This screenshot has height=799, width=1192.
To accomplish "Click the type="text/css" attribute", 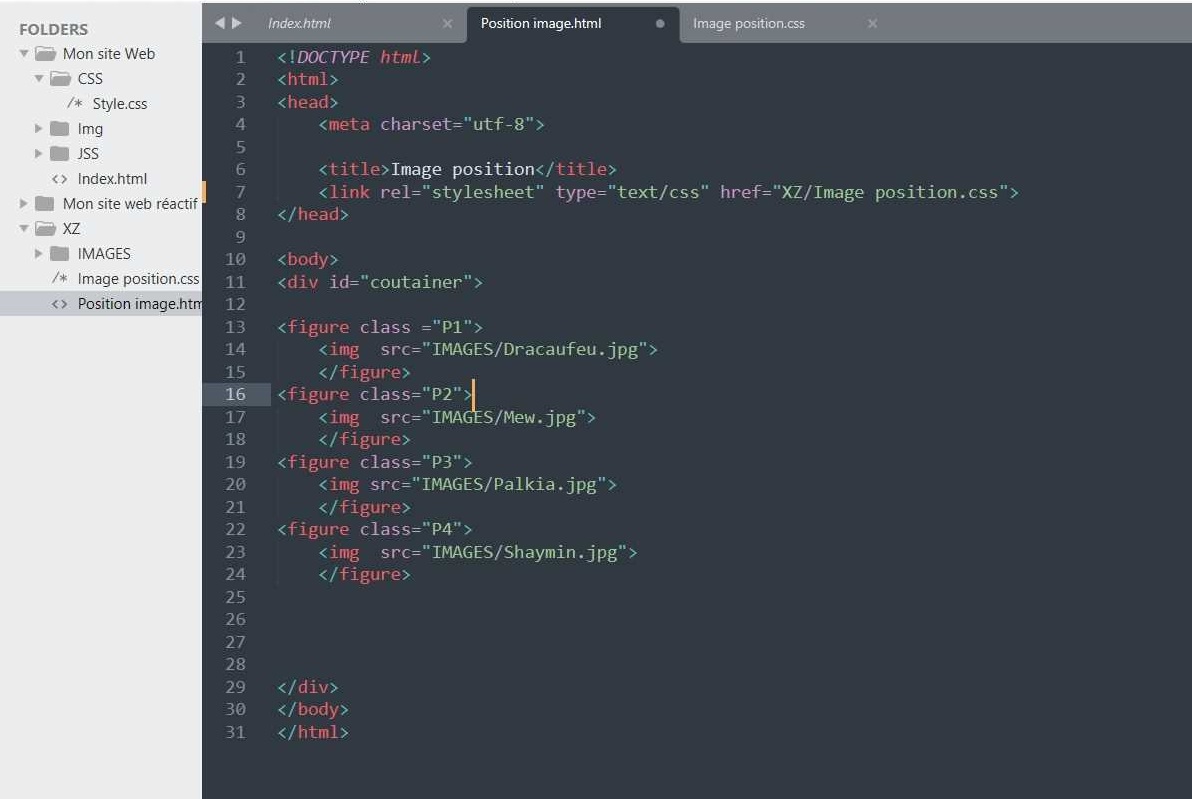I will [x=632, y=192].
